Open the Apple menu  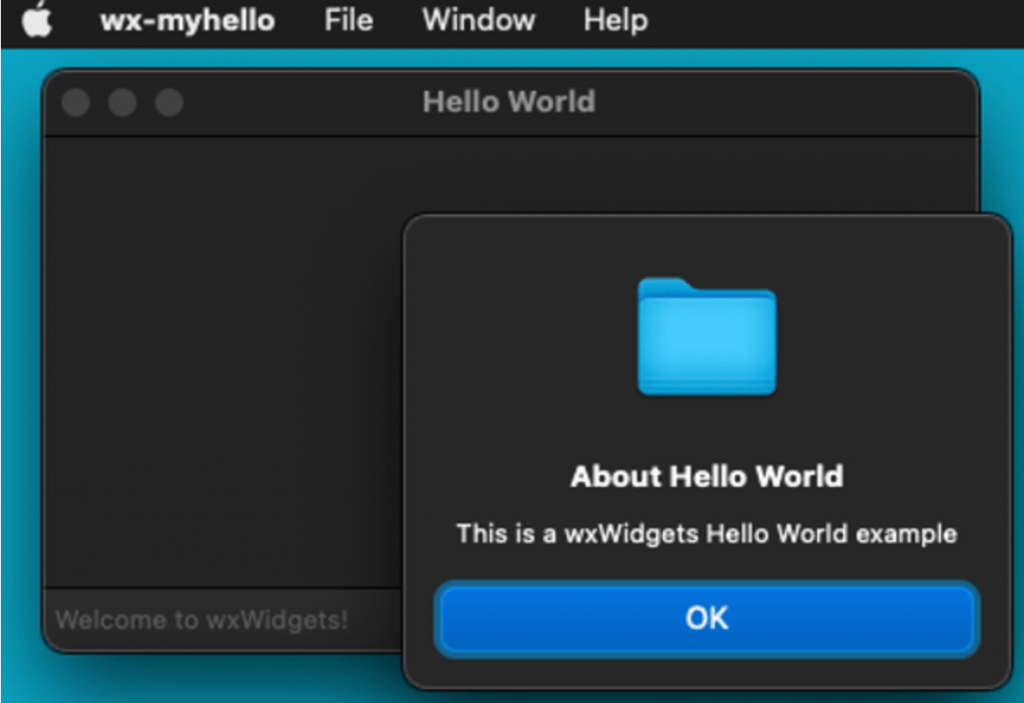click(x=37, y=20)
